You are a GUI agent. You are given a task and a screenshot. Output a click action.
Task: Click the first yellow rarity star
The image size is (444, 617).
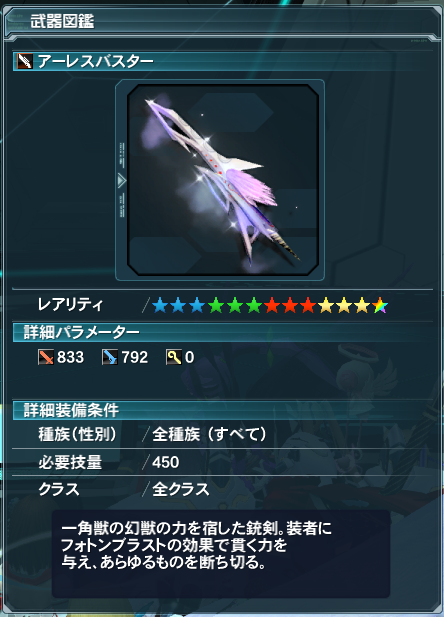[x=326, y=305]
